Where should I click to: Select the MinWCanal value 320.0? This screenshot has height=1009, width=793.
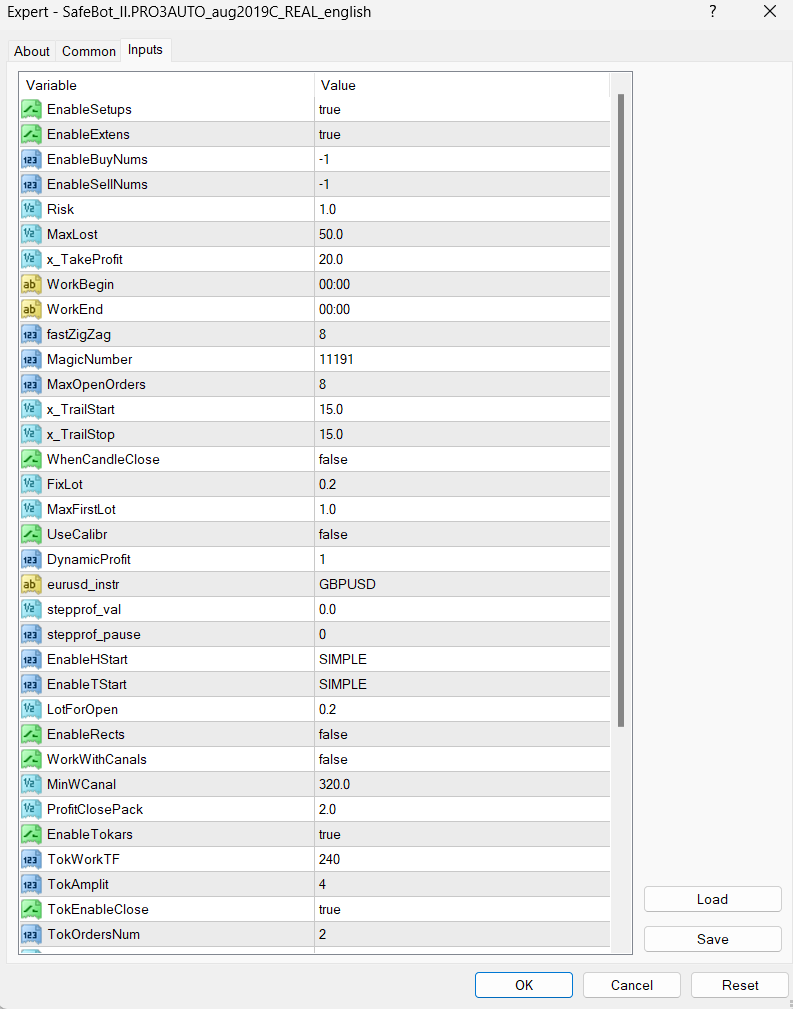[x=335, y=784]
